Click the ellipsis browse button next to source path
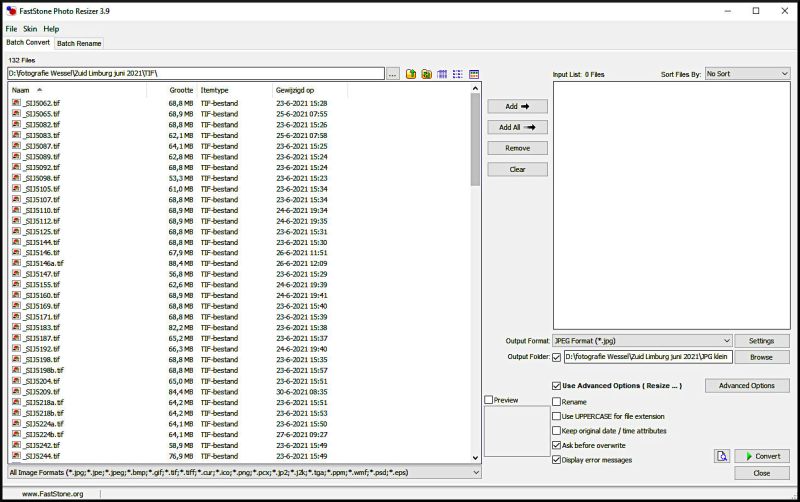The image size is (800, 502). click(393, 74)
